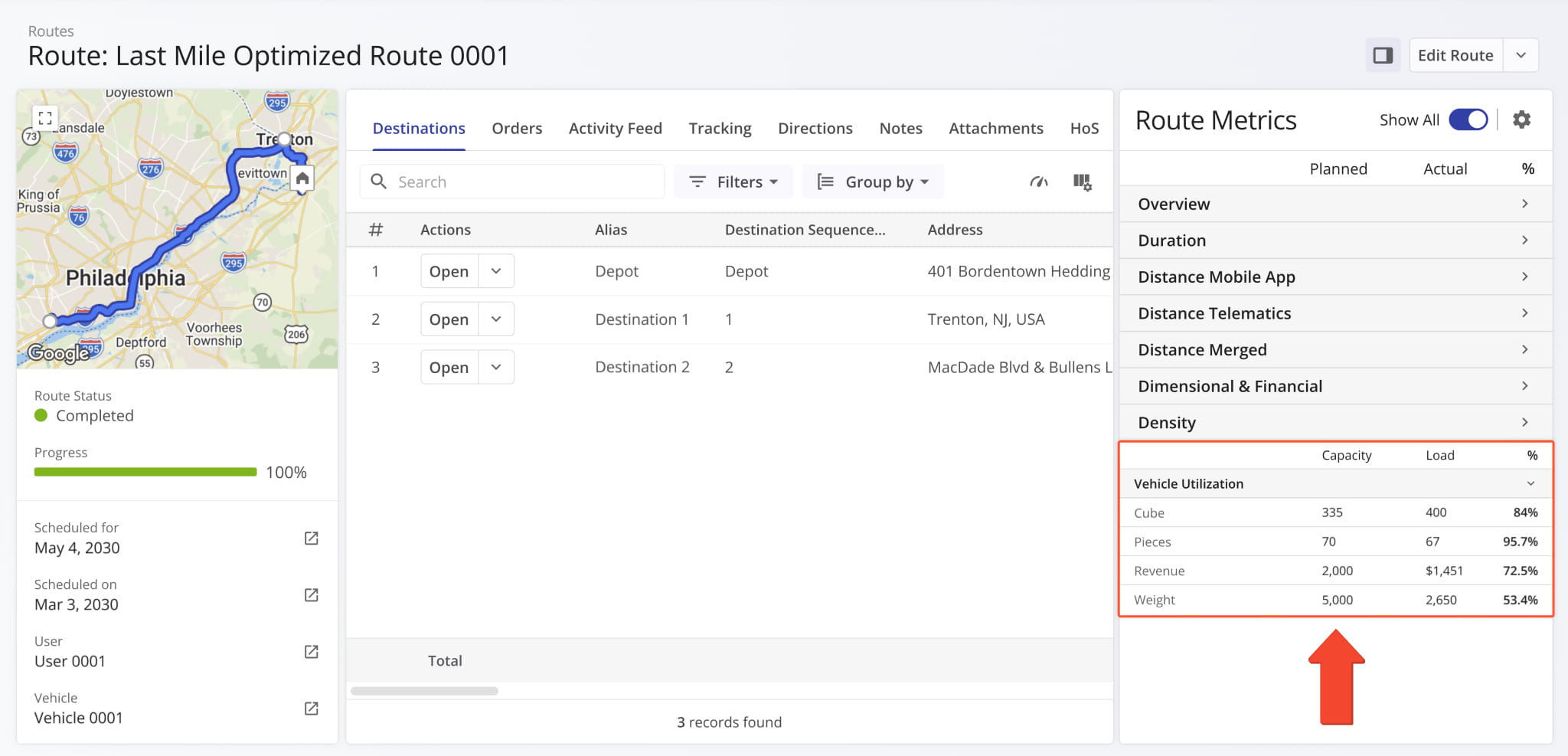Collapse the Vehicle Utilization section
This screenshot has width=1568, height=756.
[x=1335, y=483]
